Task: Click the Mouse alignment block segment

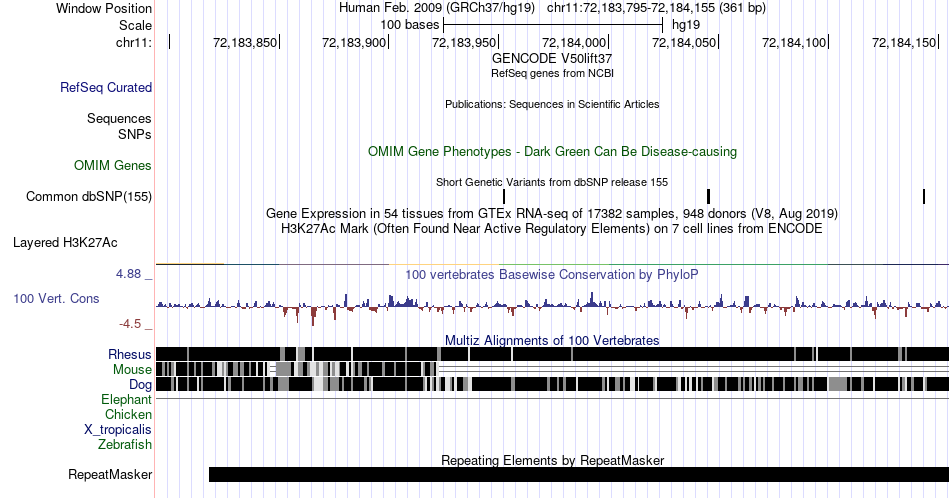Action: click(296, 369)
